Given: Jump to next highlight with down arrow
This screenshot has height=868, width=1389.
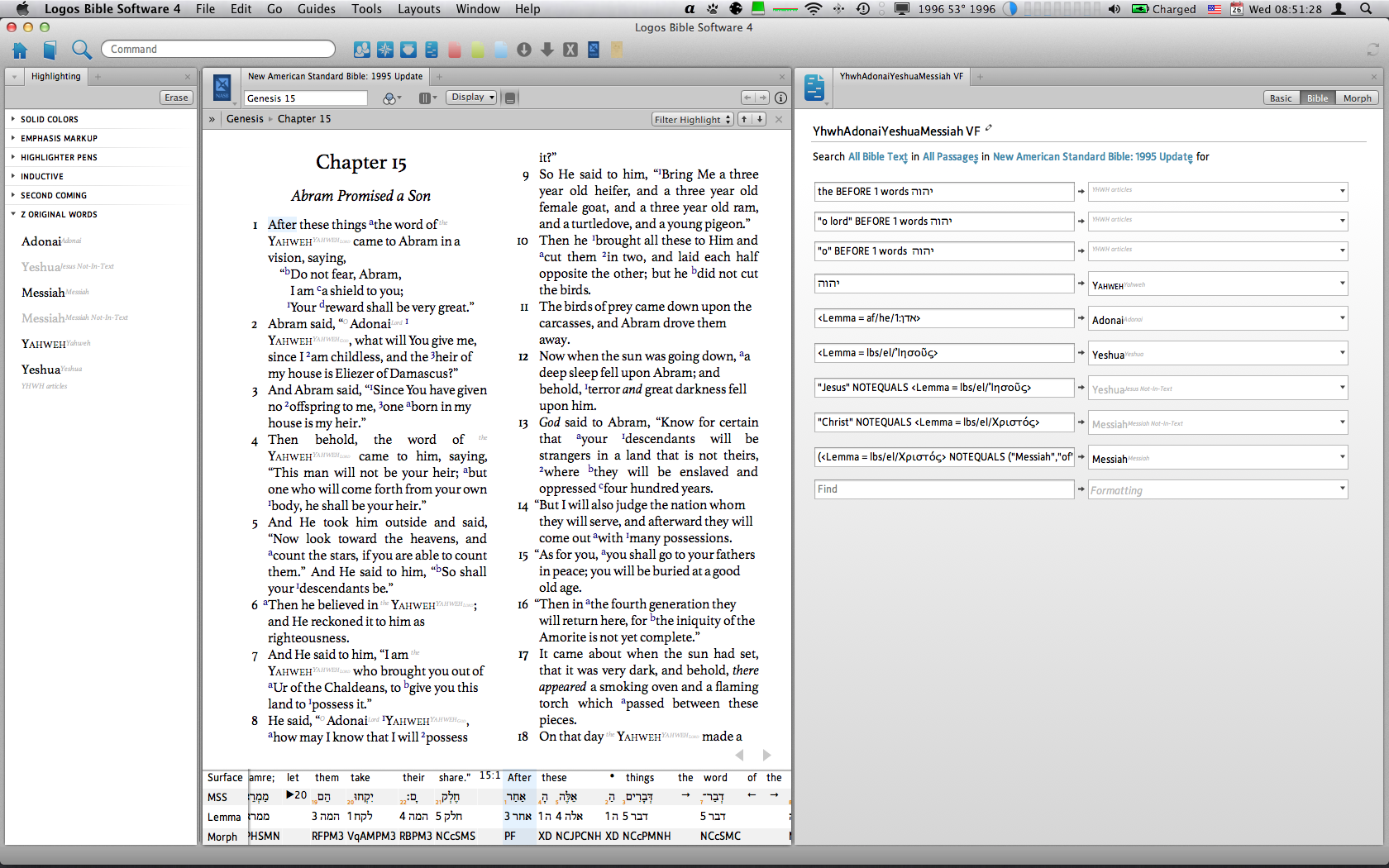Looking at the screenshot, I should pyautogui.click(x=759, y=120).
